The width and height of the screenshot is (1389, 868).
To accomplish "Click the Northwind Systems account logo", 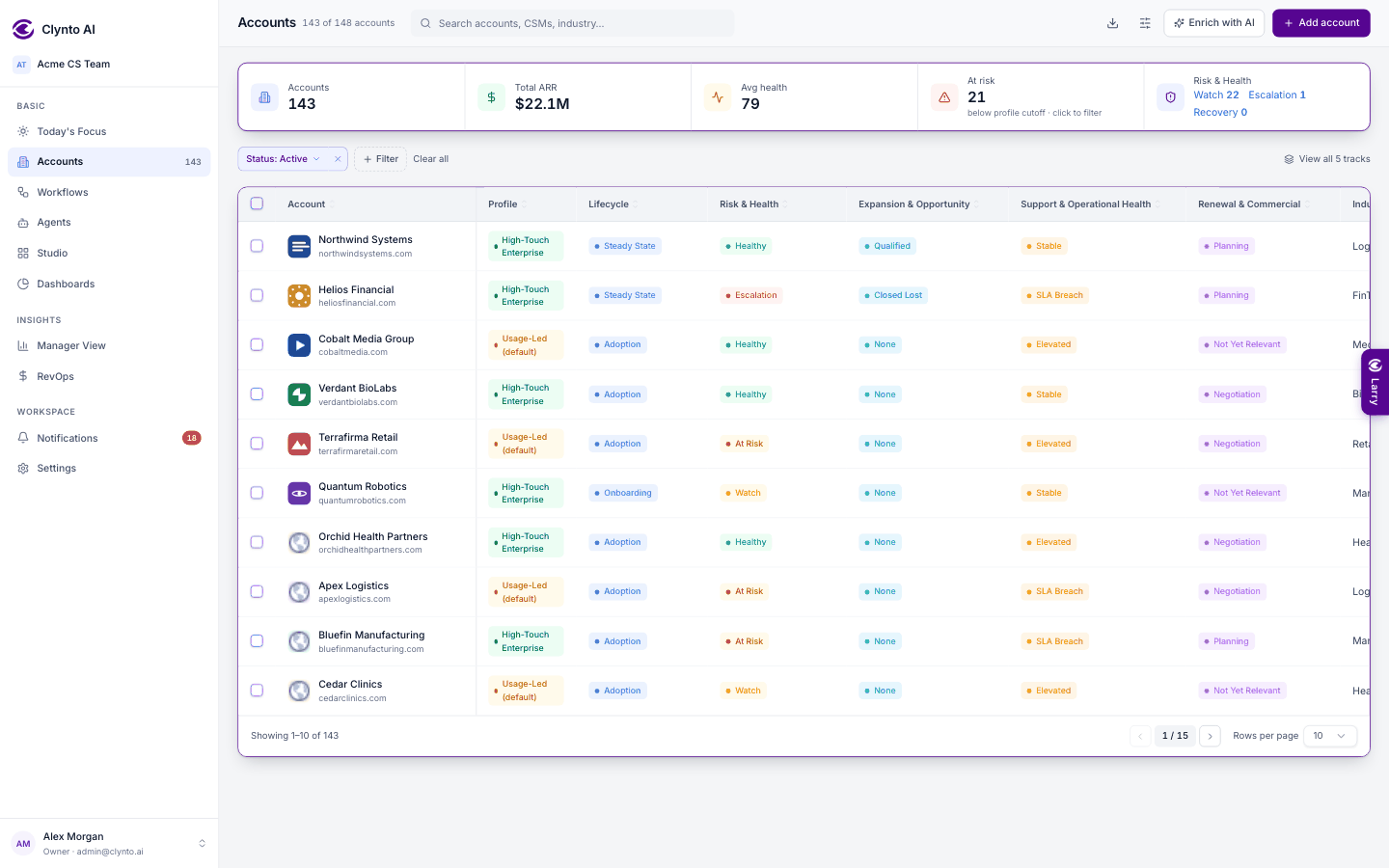I will 299,246.
